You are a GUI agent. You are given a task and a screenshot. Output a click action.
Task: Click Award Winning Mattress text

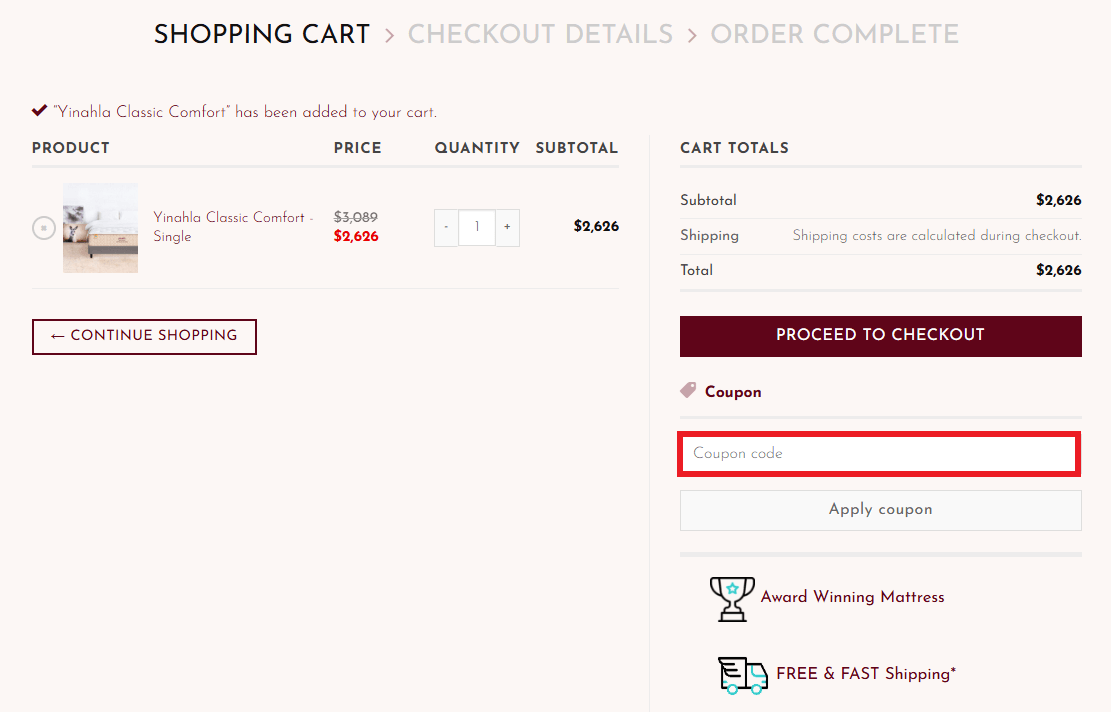pyautogui.click(x=852, y=597)
